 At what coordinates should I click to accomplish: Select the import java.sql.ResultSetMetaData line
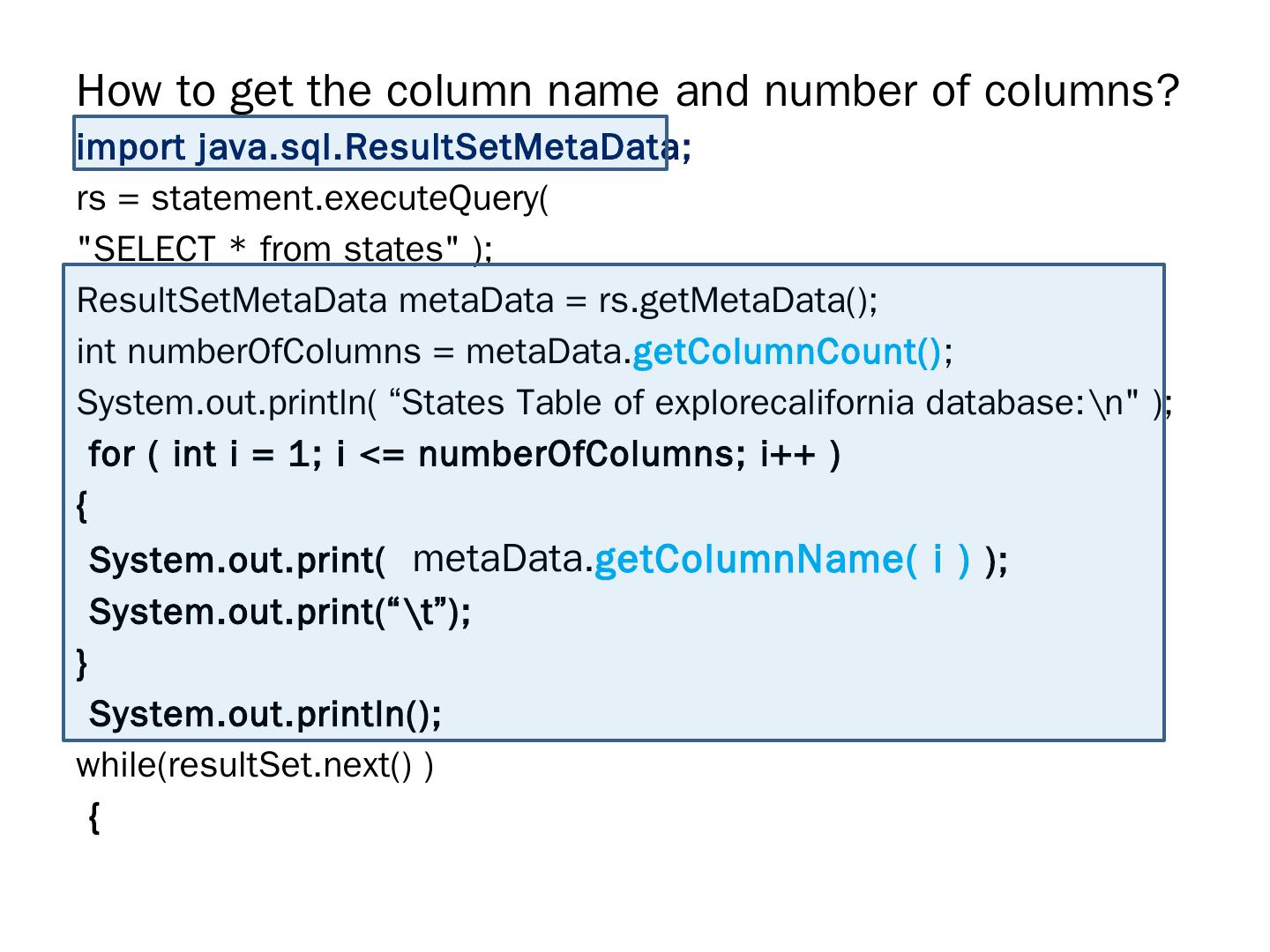383,147
